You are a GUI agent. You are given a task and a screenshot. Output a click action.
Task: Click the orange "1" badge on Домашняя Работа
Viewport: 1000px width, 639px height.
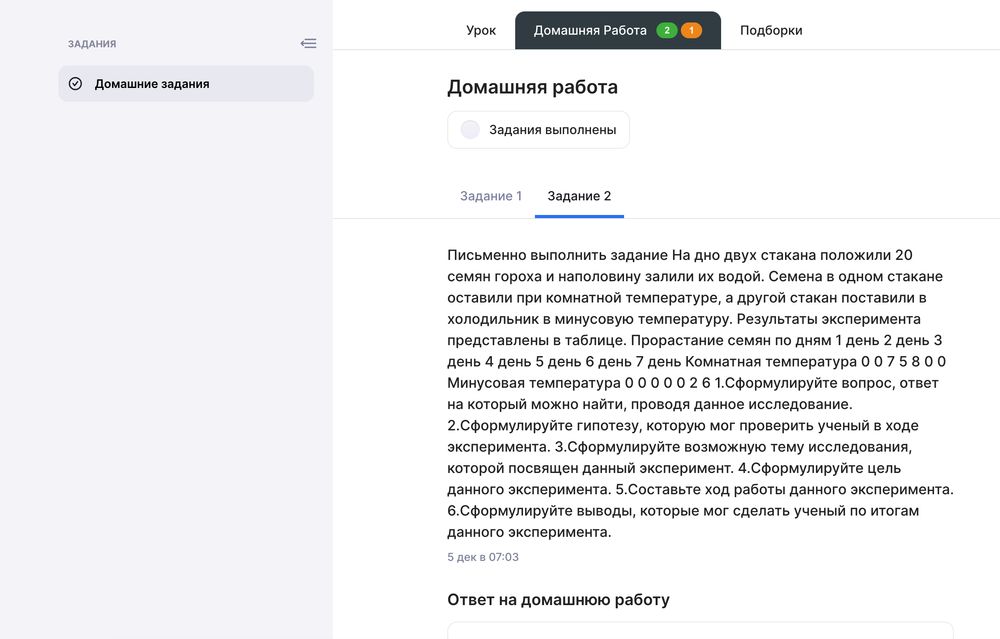[691, 31]
